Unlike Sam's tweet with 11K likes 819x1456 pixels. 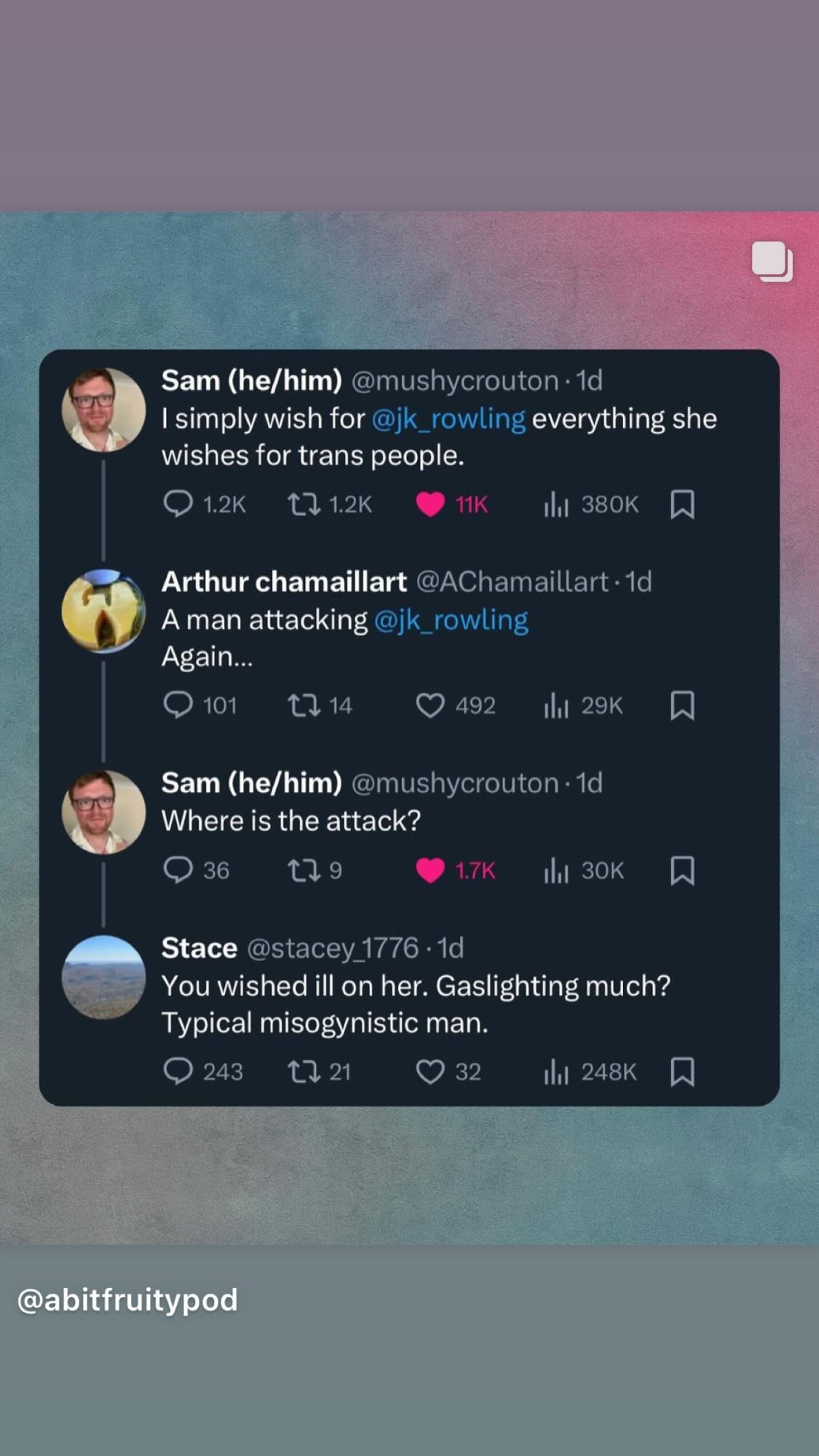430,504
